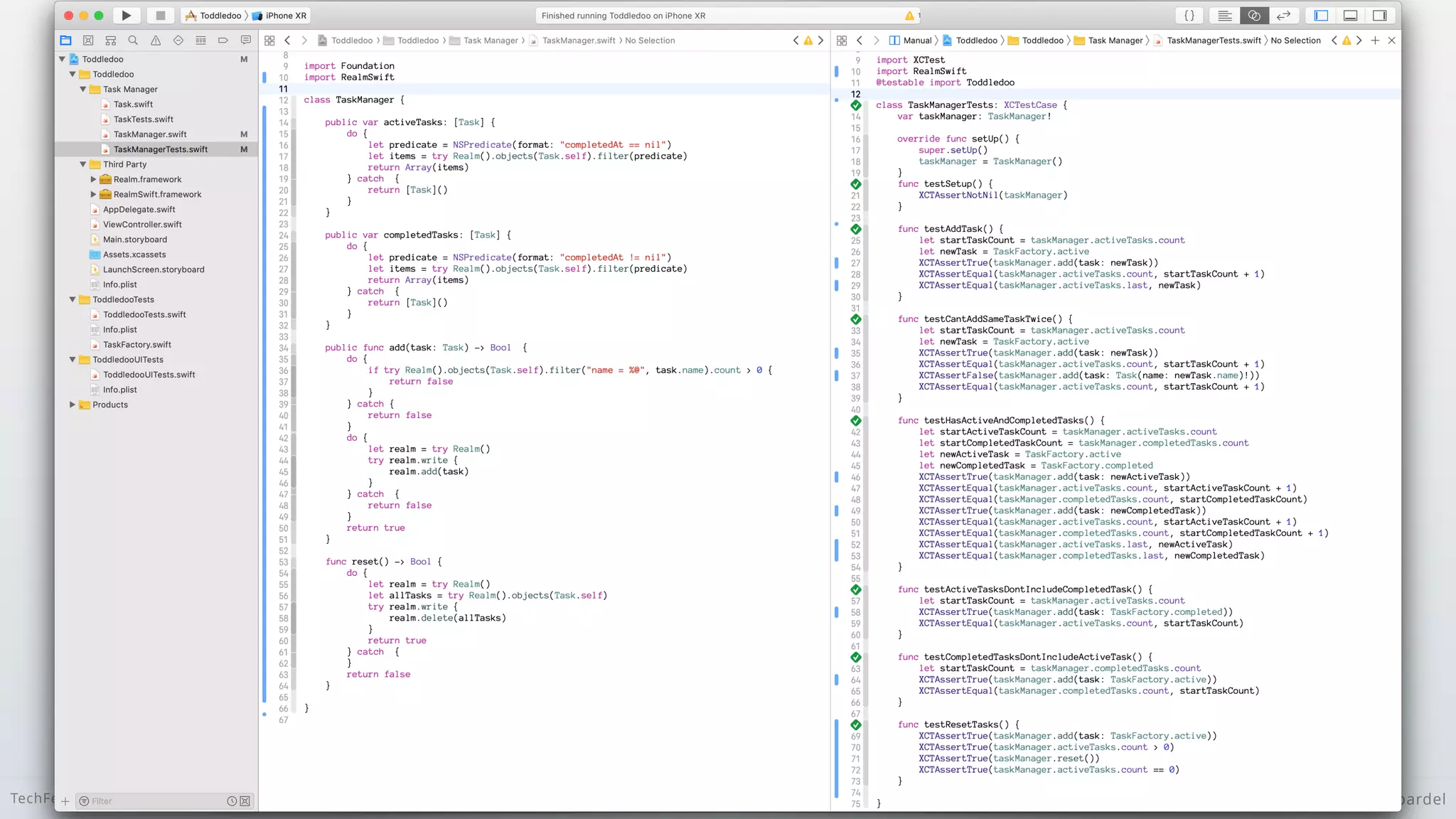The width and height of the screenshot is (1456, 819).
Task: Toggle the Debug area panel
Action: point(1350,16)
